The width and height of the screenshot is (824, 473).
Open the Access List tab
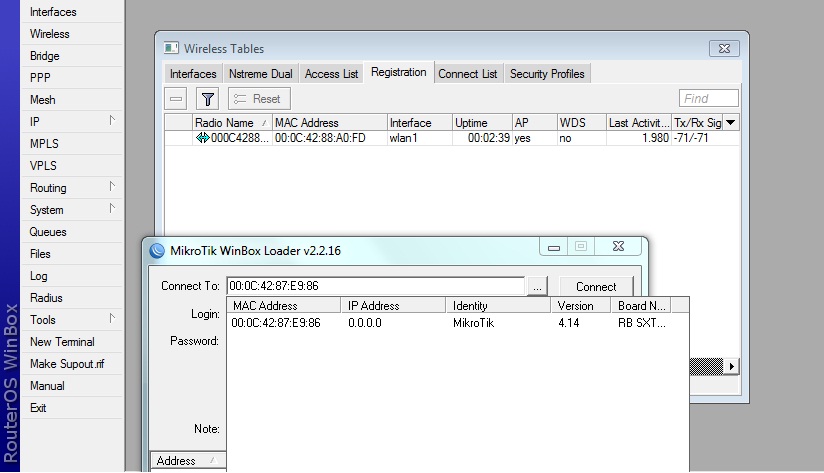pyautogui.click(x=331, y=74)
